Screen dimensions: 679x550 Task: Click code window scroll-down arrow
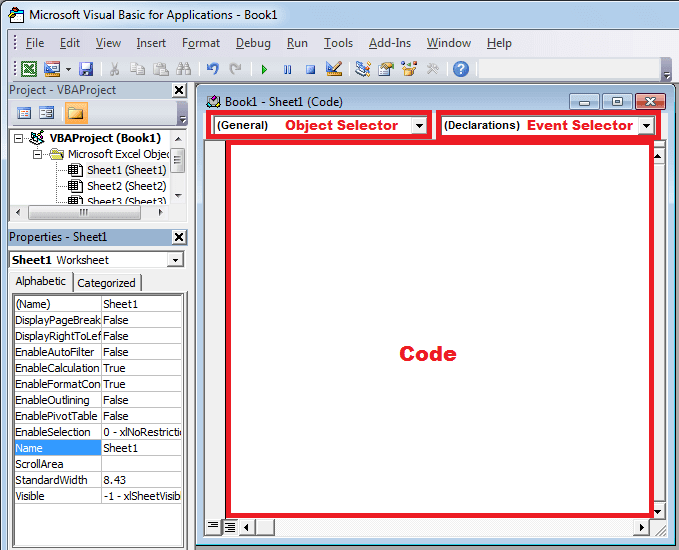658,512
